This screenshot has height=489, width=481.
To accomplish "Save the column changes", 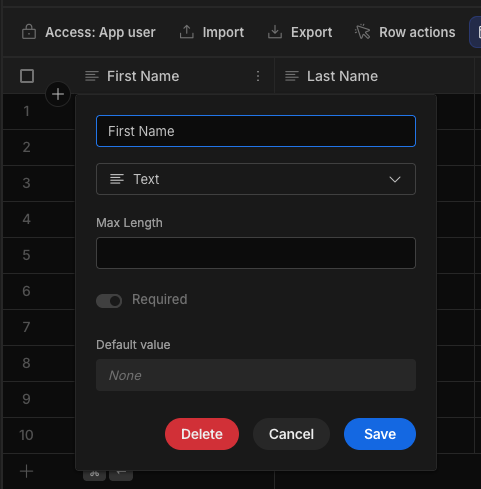I will tap(380, 434).
